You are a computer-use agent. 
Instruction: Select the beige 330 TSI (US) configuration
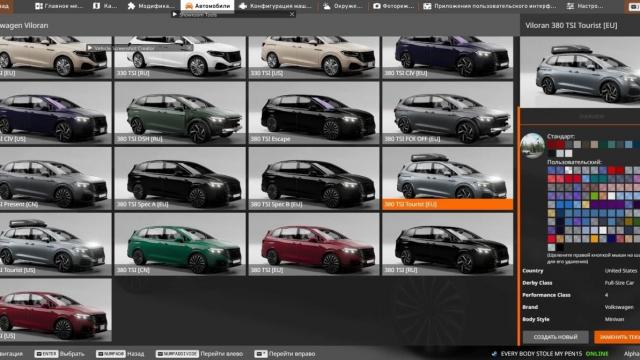coord(313,57)
